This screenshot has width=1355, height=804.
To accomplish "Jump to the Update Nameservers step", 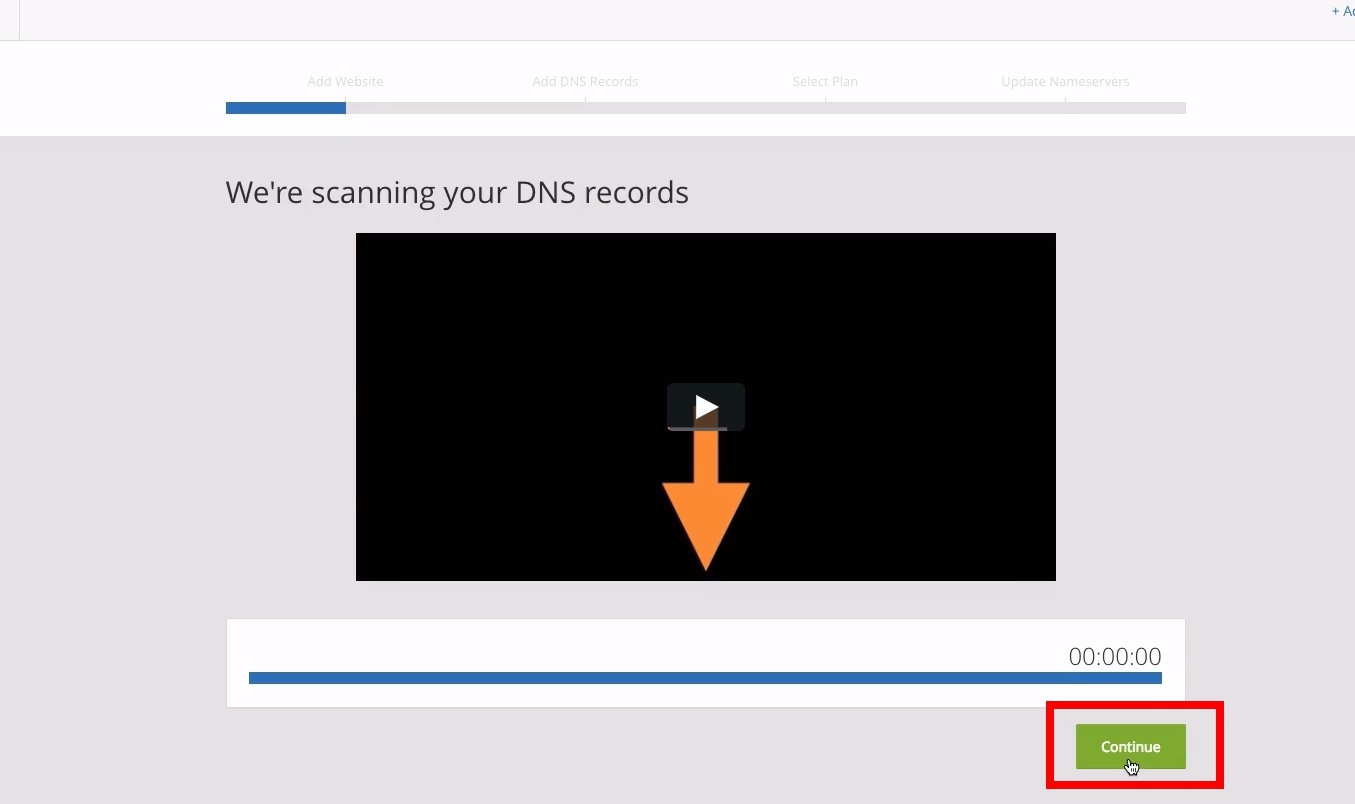I will point(1065,82).
